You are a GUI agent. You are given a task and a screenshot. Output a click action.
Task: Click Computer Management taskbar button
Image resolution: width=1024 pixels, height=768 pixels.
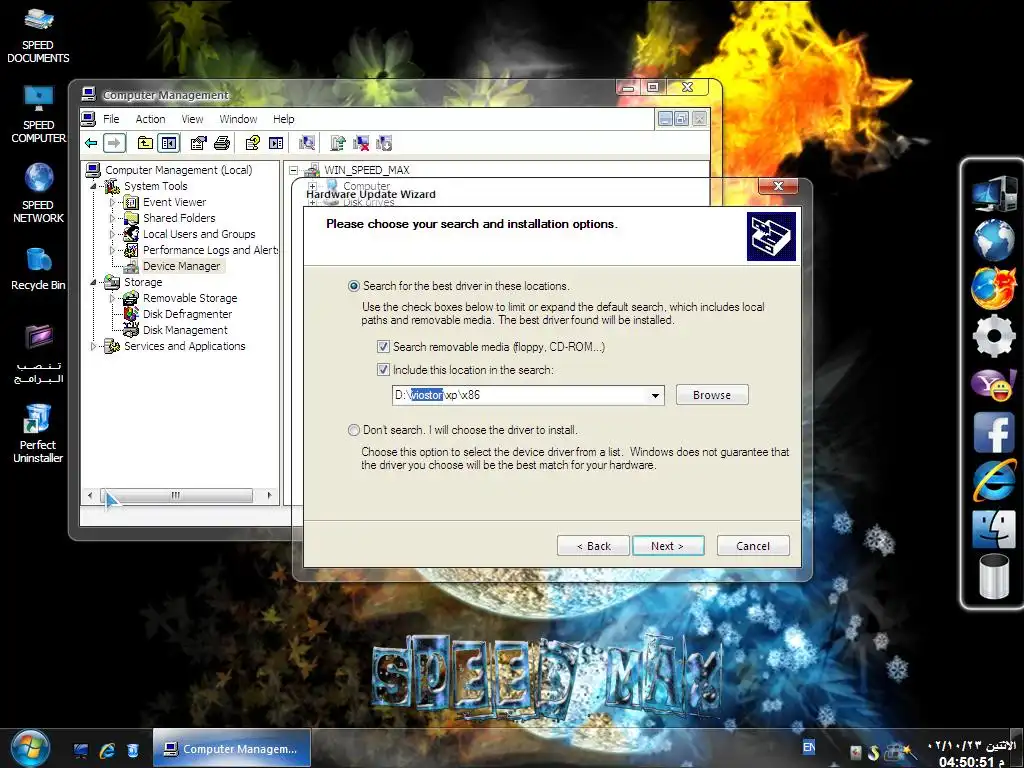tap(232, 748)
